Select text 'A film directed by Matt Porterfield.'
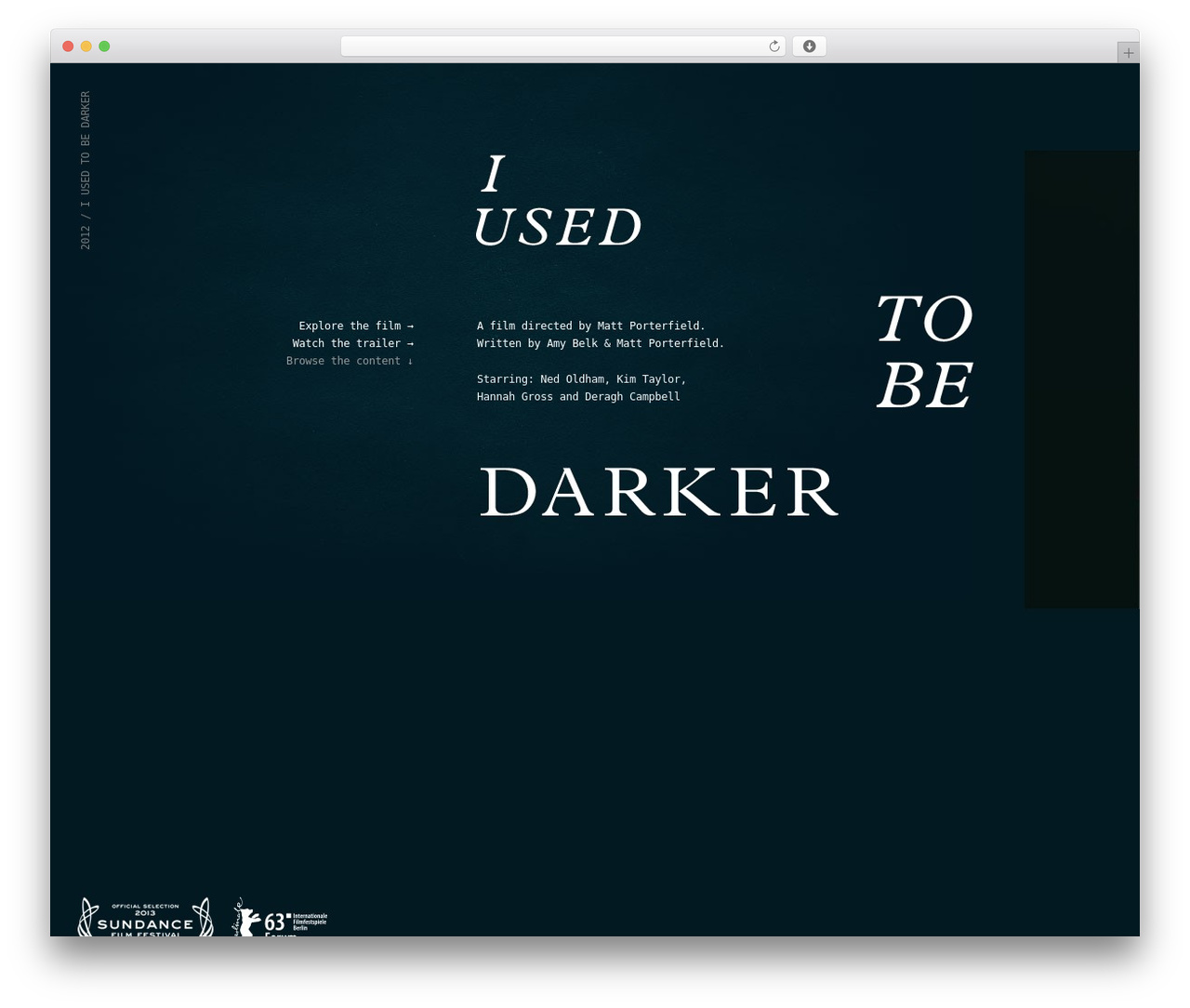The image size is (1190, 1008). pyautogui.click(x=591, y=325)
